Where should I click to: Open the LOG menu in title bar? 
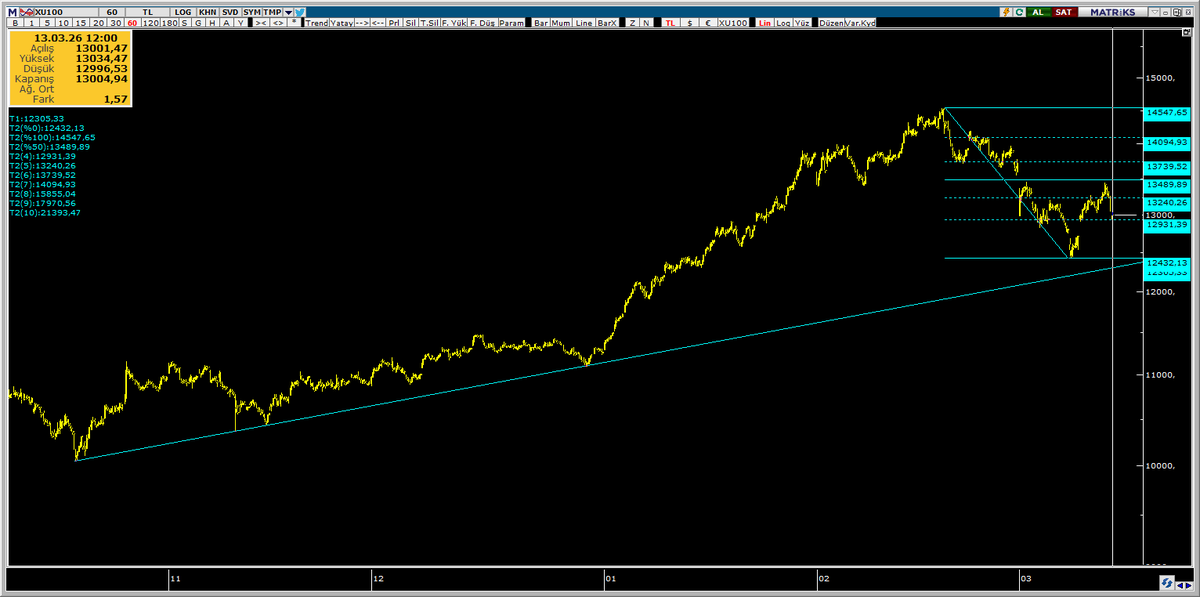coord(183,11)
